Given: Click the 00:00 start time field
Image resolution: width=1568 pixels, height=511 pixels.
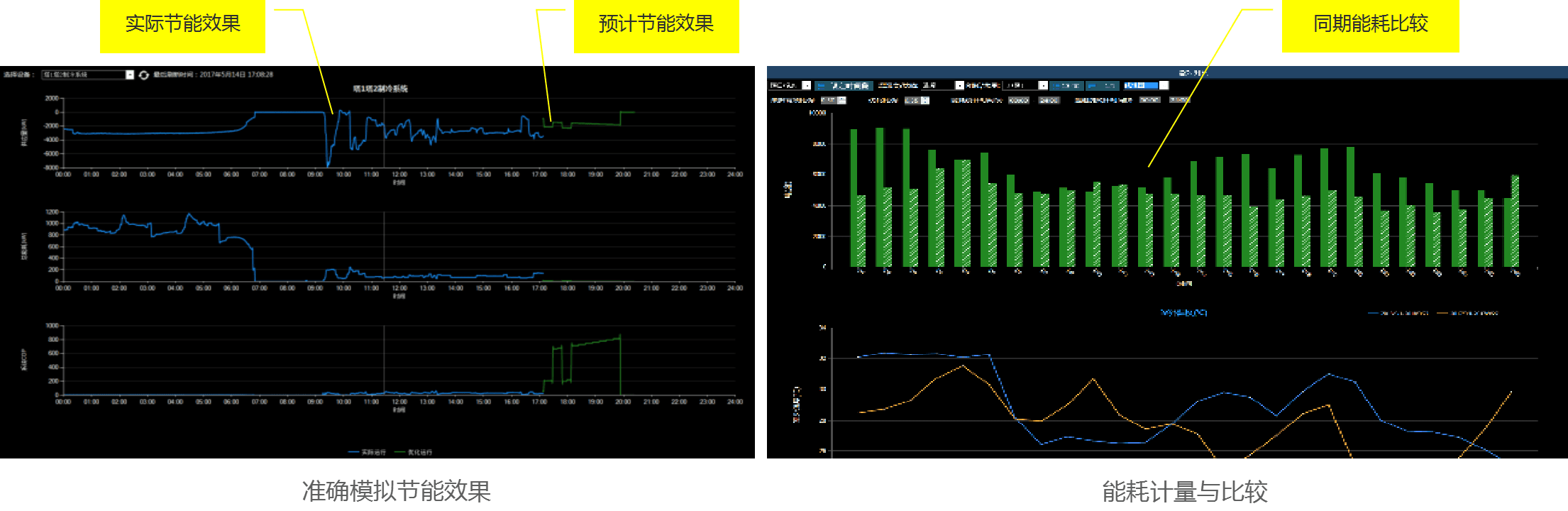Looking at the screenshot, I should click(x=1018, y=100).
